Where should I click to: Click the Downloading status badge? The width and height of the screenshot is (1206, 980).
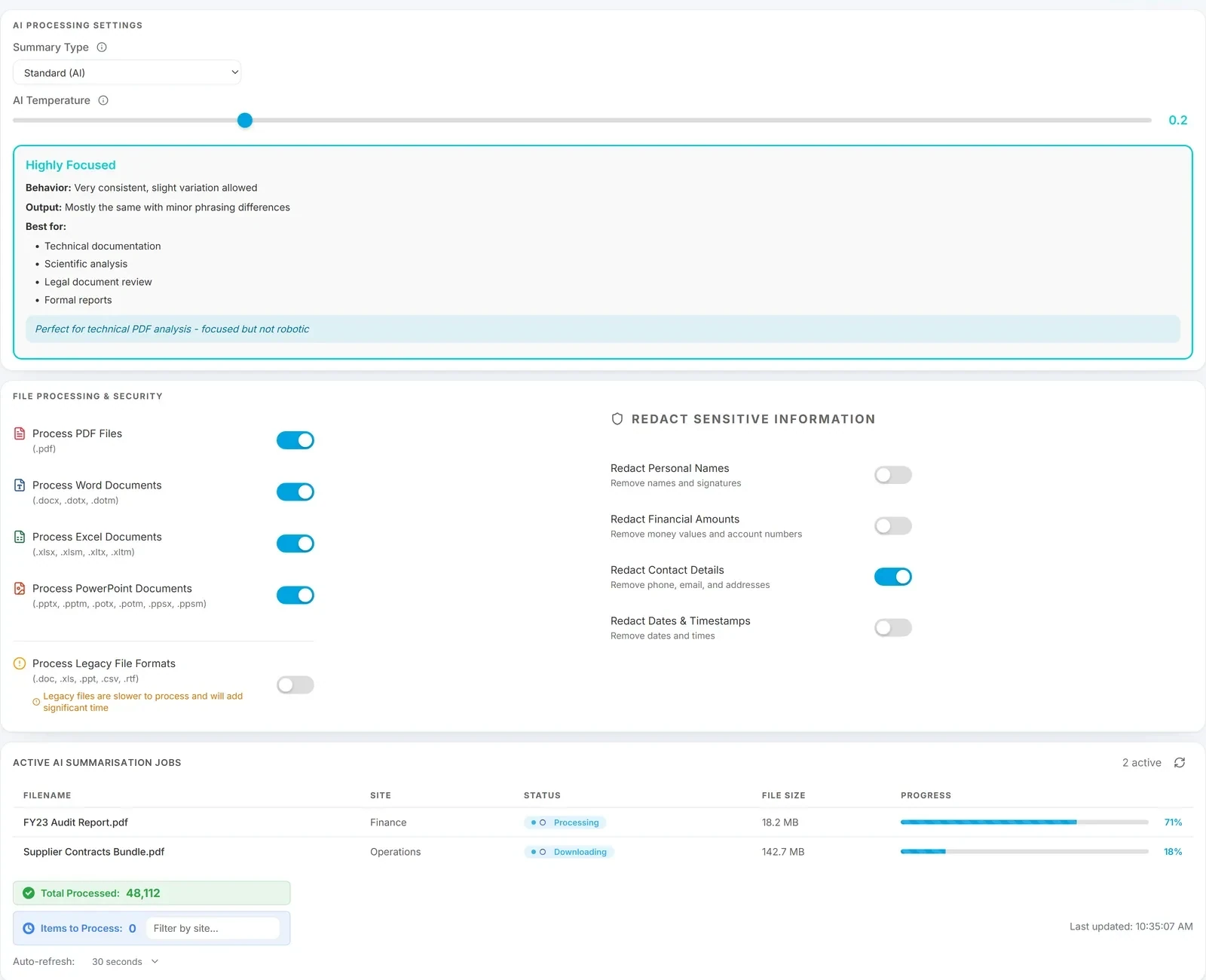click(x=569, y=852)
